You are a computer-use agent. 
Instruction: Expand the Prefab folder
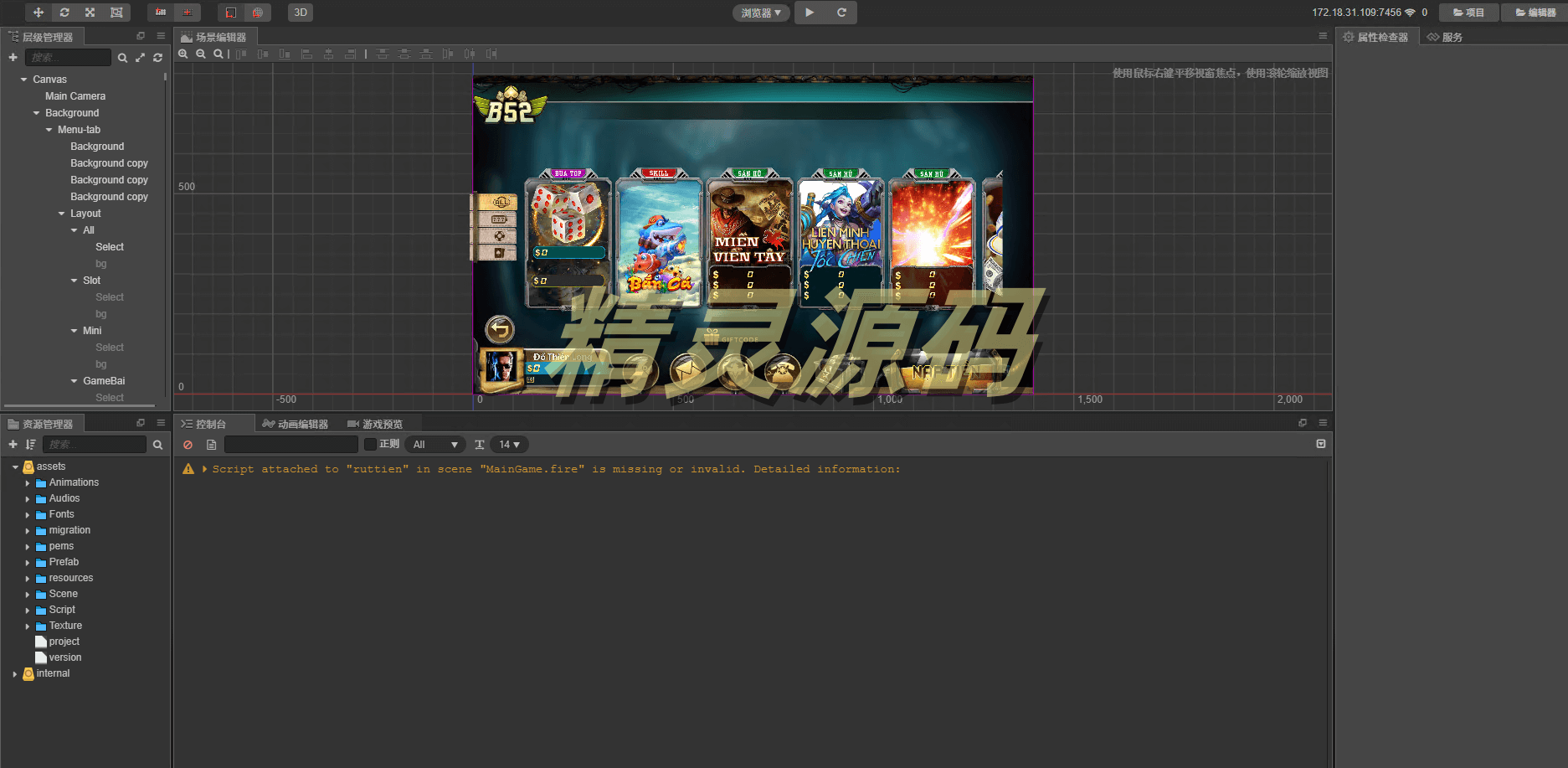(27, 563)
